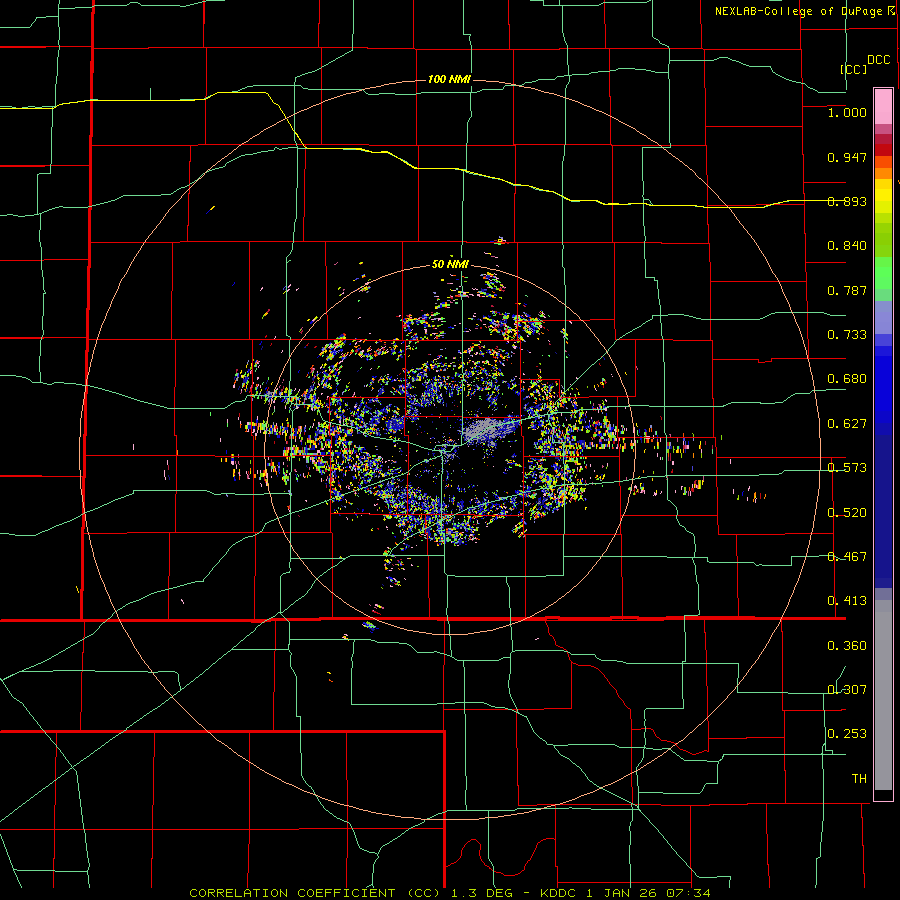Select the 0.627 legend value
This screenshot has width=900, height=900.
(847, 424)
